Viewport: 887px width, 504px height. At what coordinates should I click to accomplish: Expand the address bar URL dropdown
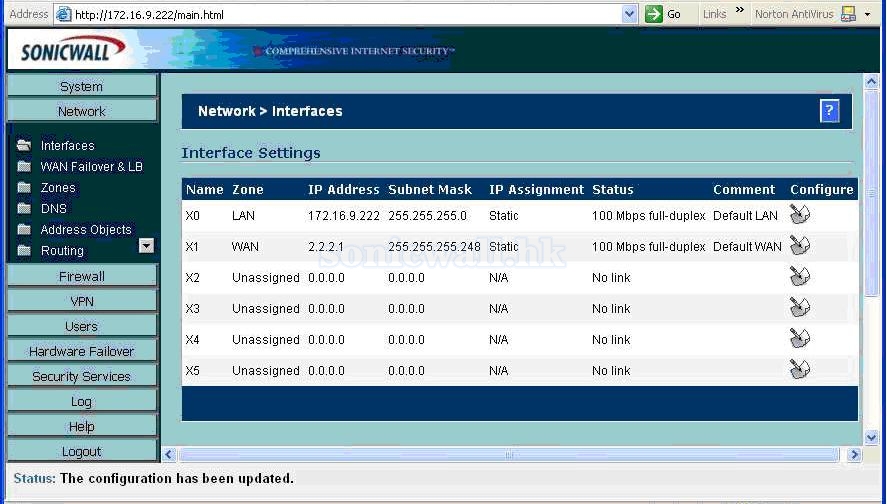point(629,14)
